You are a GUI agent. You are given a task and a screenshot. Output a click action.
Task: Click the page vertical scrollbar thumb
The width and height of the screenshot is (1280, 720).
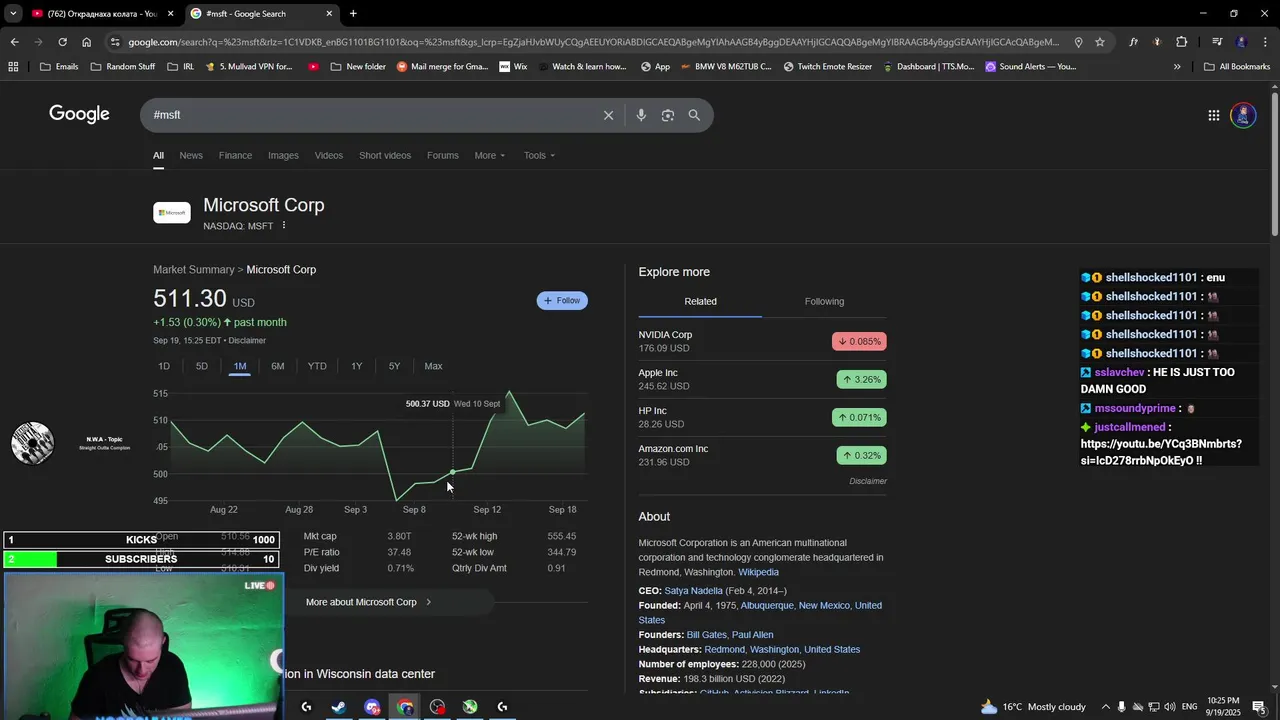tap(1275, 165)
